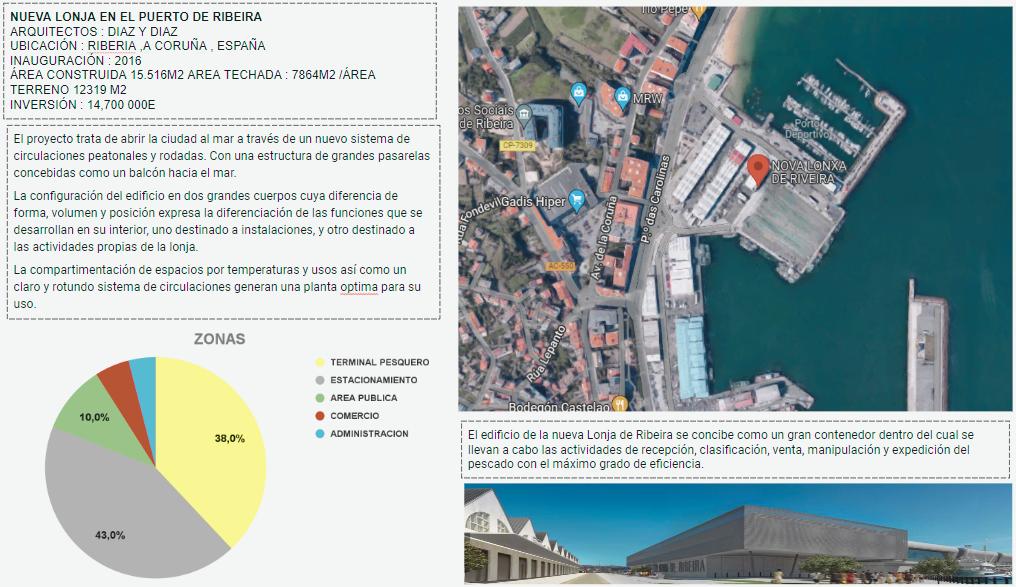
Task: Click the line ARQUITECTOS : DIAZ Y DIAZ
Action: [x=94, y=32]
